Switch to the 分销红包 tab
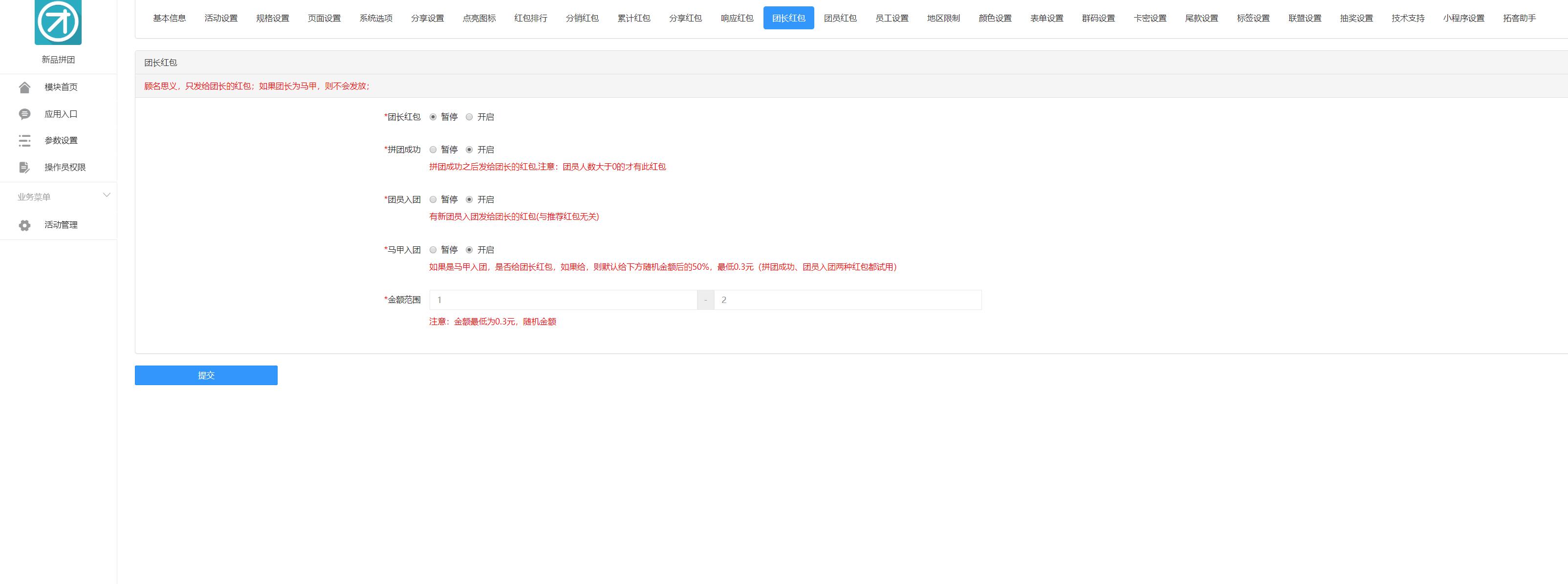The height and width of the screenshot is (584, 1568). pyautogui.click(x=583, y=18)
